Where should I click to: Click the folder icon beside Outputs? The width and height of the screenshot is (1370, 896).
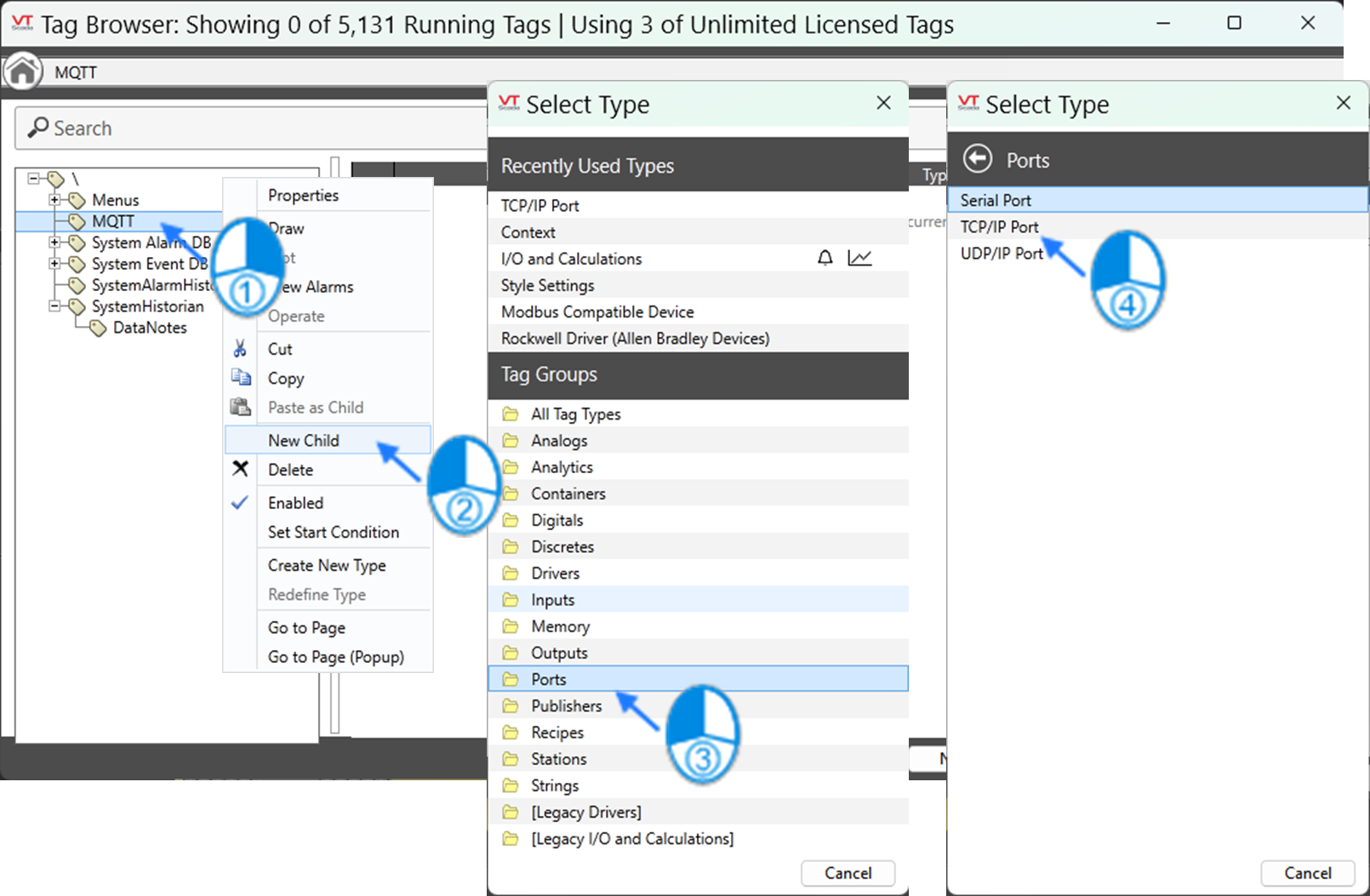pos(511,653)
